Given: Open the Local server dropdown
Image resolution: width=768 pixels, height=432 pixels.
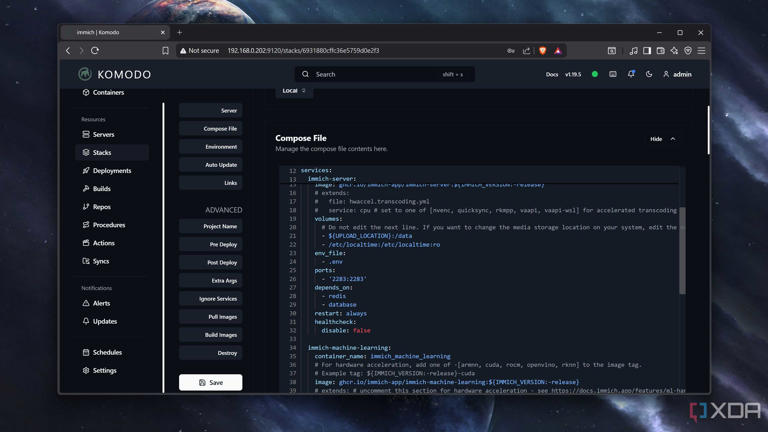Looking at the screenshot, I should 293,91.
